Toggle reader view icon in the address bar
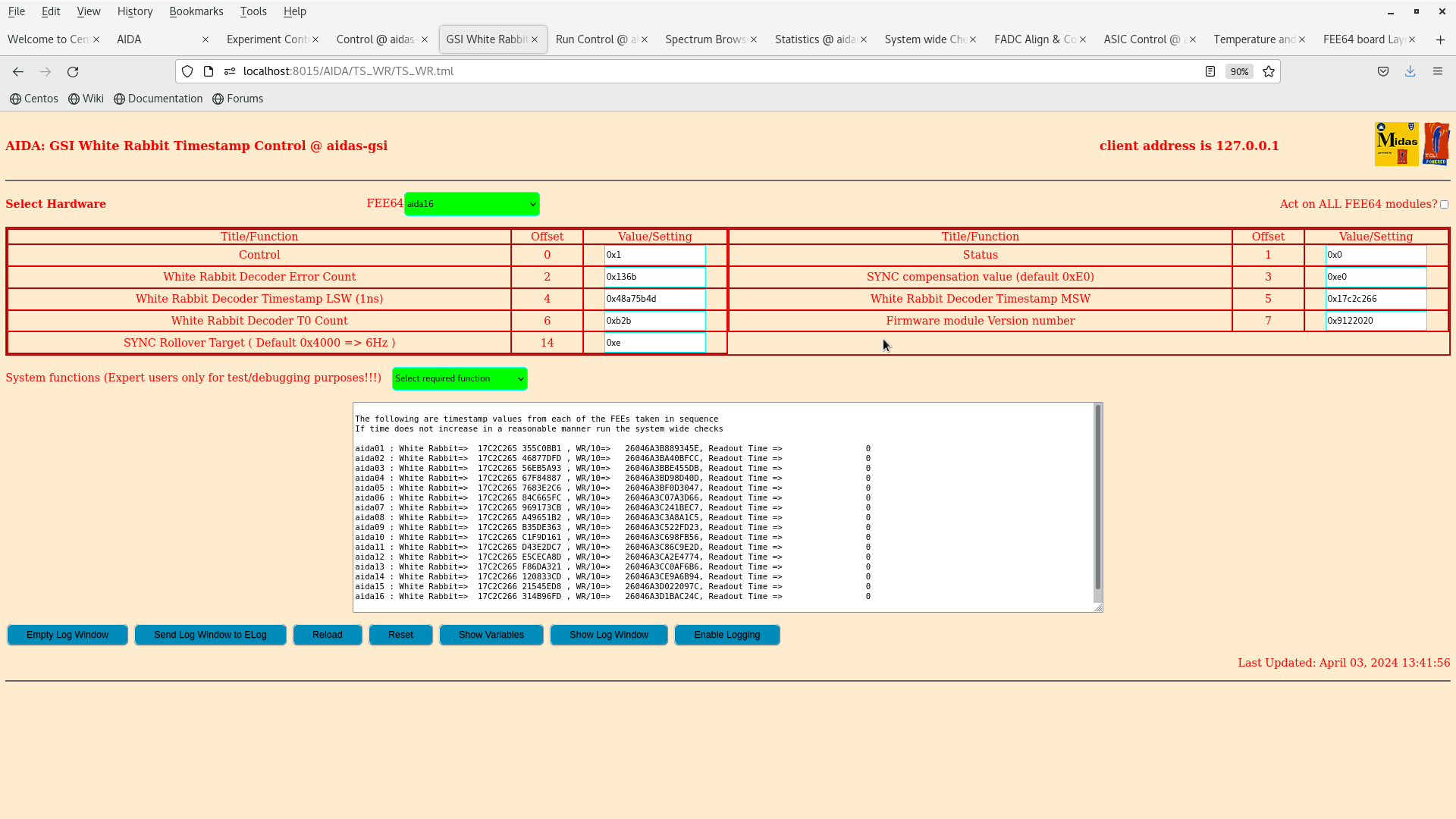Viewport: 1456px width, 819px height. (1210, 71)
